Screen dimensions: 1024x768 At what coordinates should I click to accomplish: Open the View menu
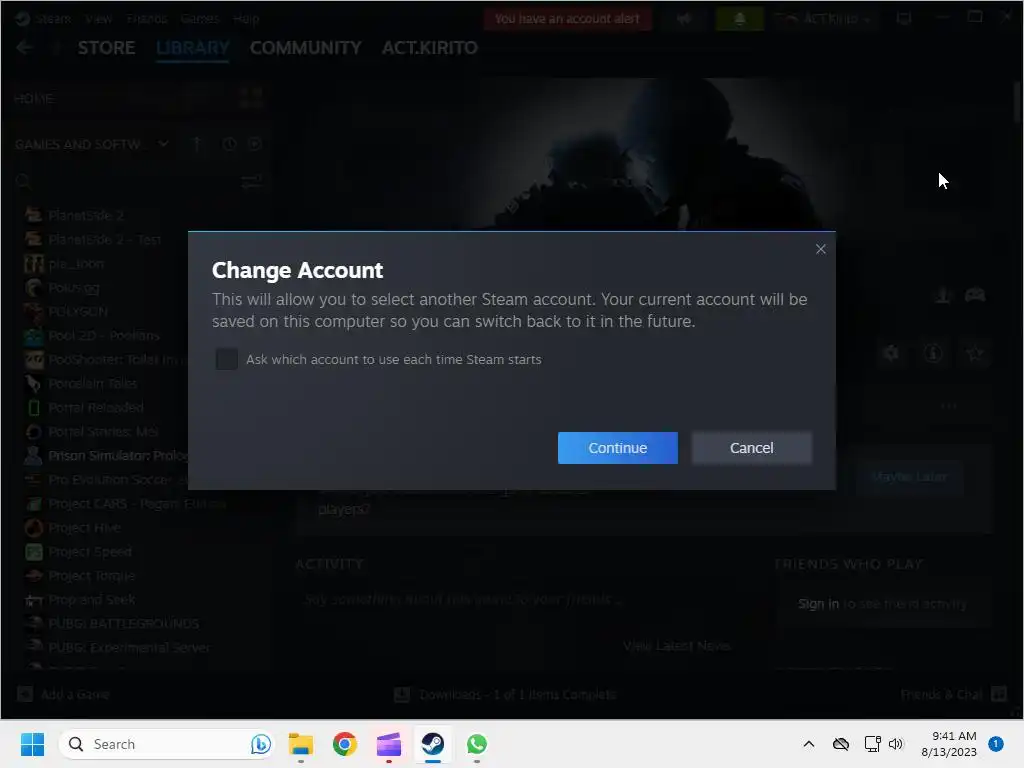pyautogui.click(x=99, y=18)
